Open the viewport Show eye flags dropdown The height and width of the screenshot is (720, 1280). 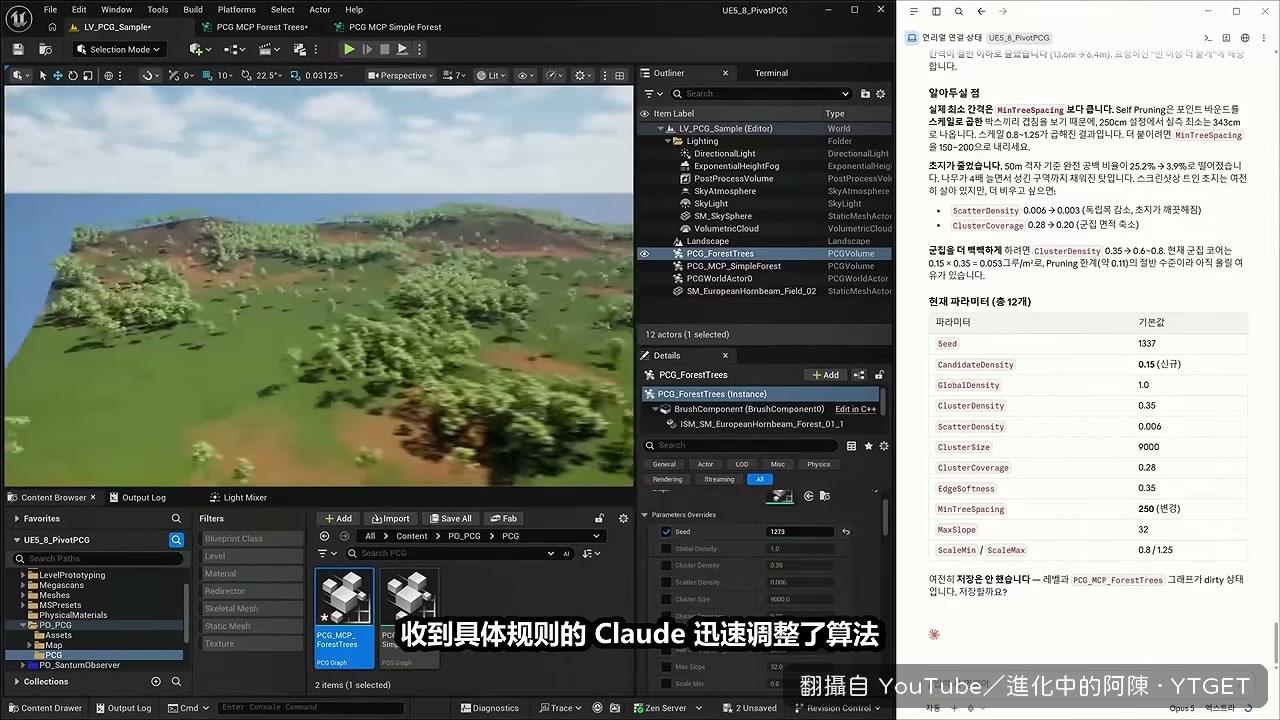526,75
